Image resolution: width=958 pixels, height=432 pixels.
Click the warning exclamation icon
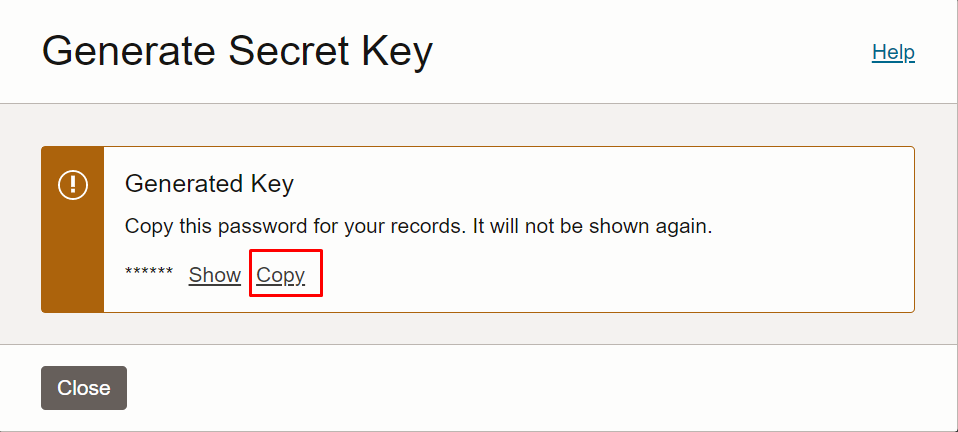(x=73, y=184)
